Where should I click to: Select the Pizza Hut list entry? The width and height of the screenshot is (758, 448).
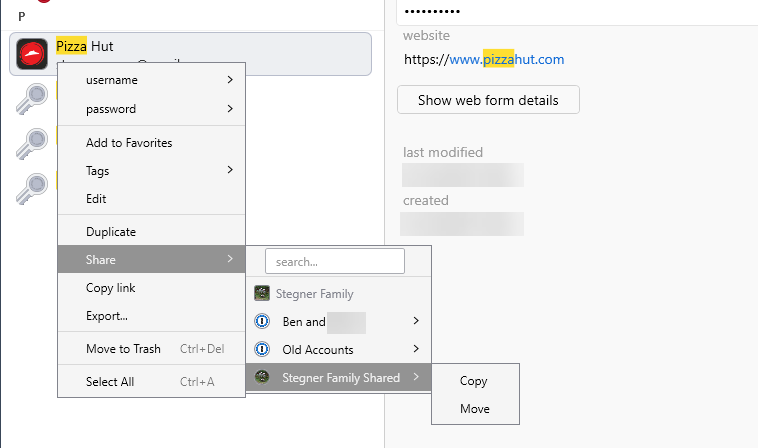(x=190, y=54)
